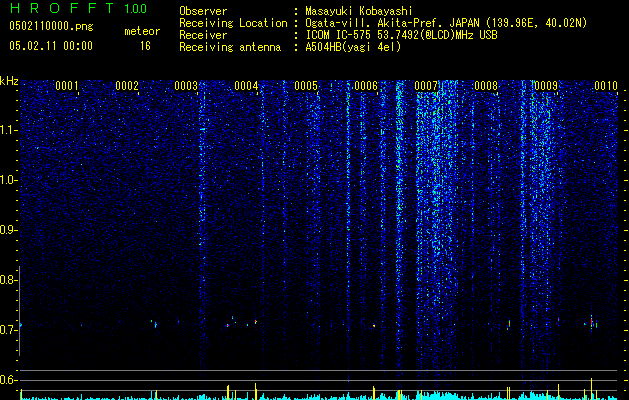
Task: Click the Receiving antenna field label
Action: pos(230,47)
